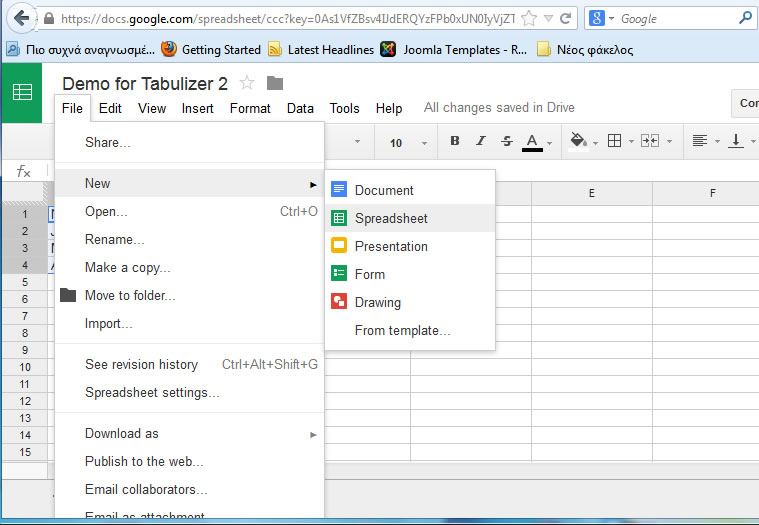
Task: Open the text color picker
Action: [532, 141]
